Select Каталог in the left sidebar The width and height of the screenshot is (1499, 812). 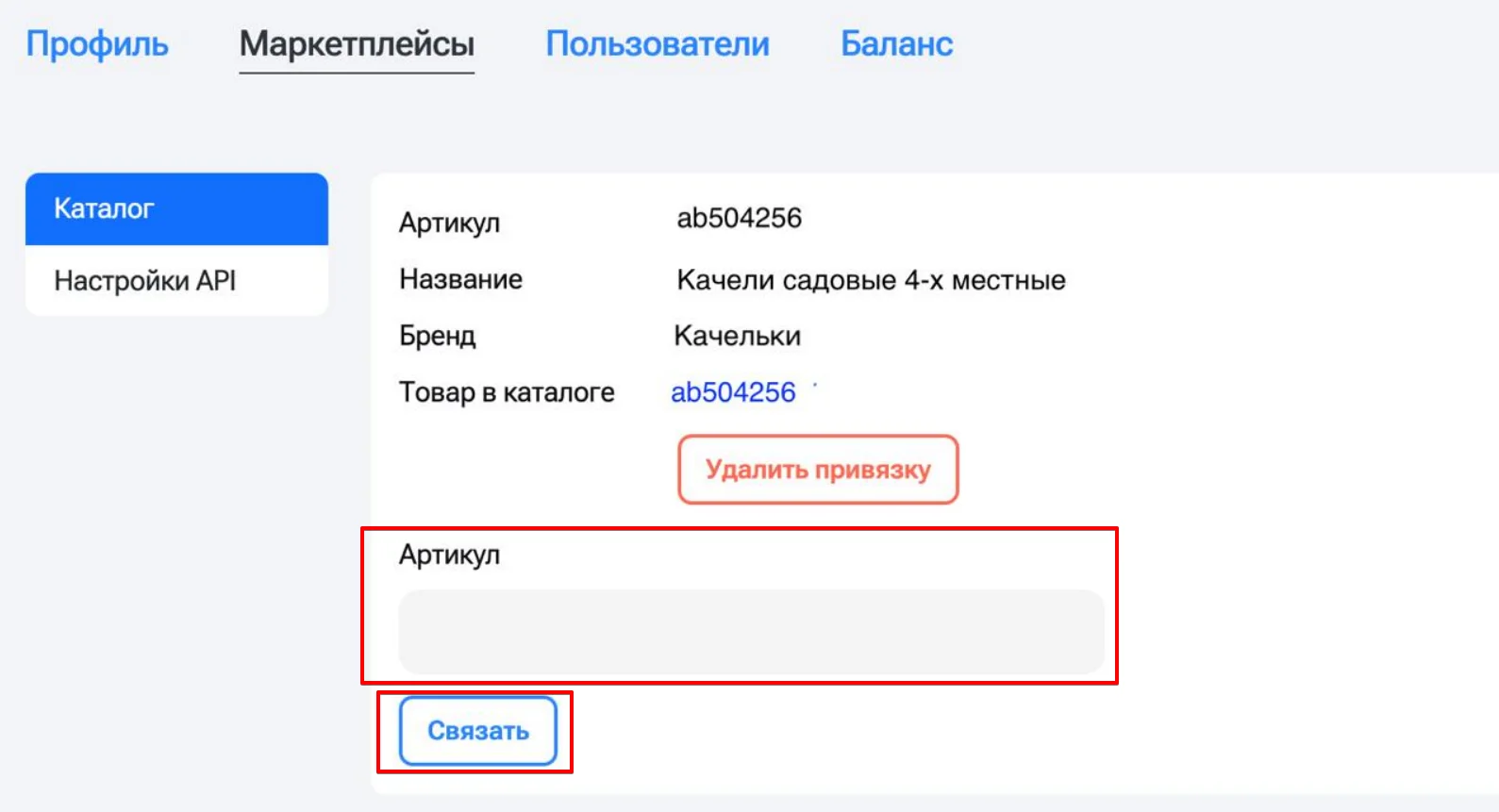click(176, 208)
